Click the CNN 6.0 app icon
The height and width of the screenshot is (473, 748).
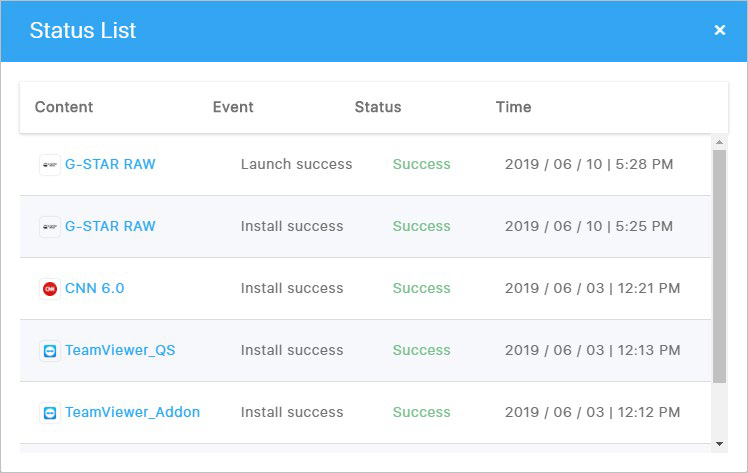[50, 289]
